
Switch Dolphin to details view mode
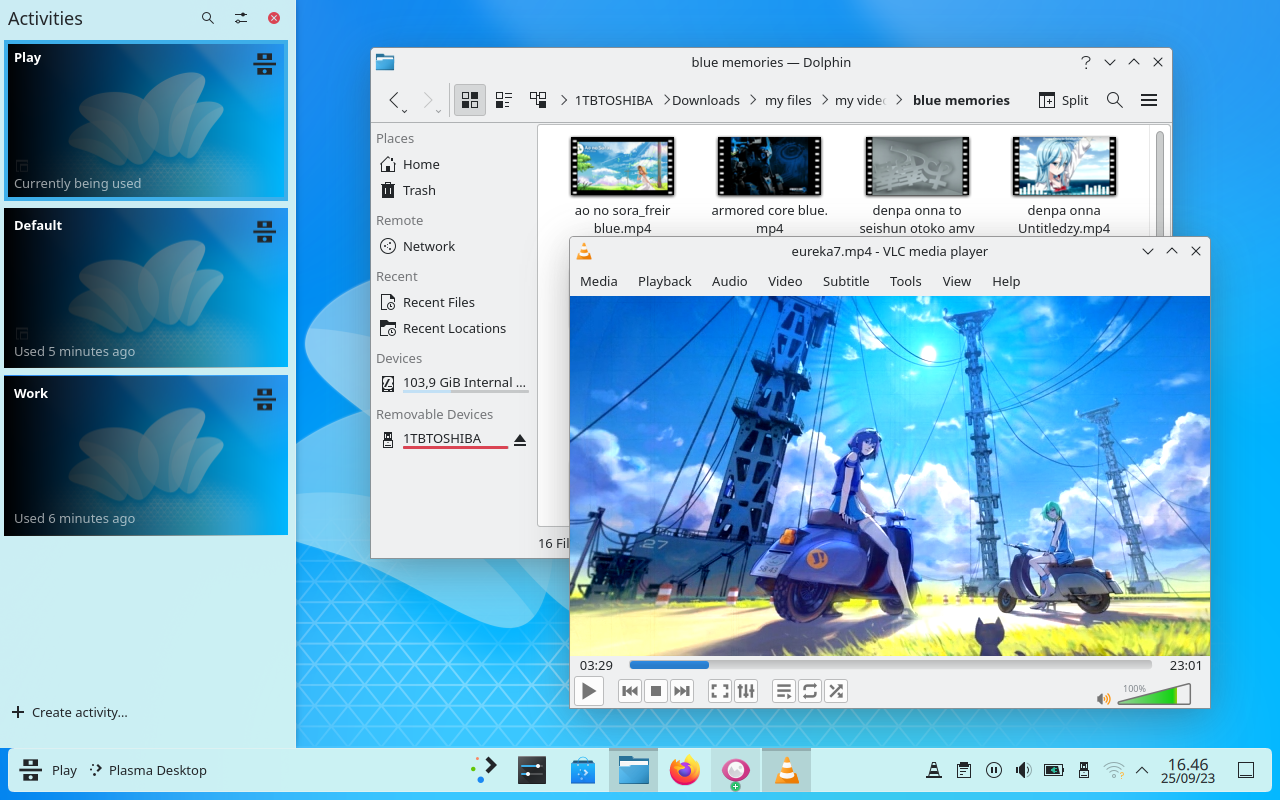tap(503, 100)
